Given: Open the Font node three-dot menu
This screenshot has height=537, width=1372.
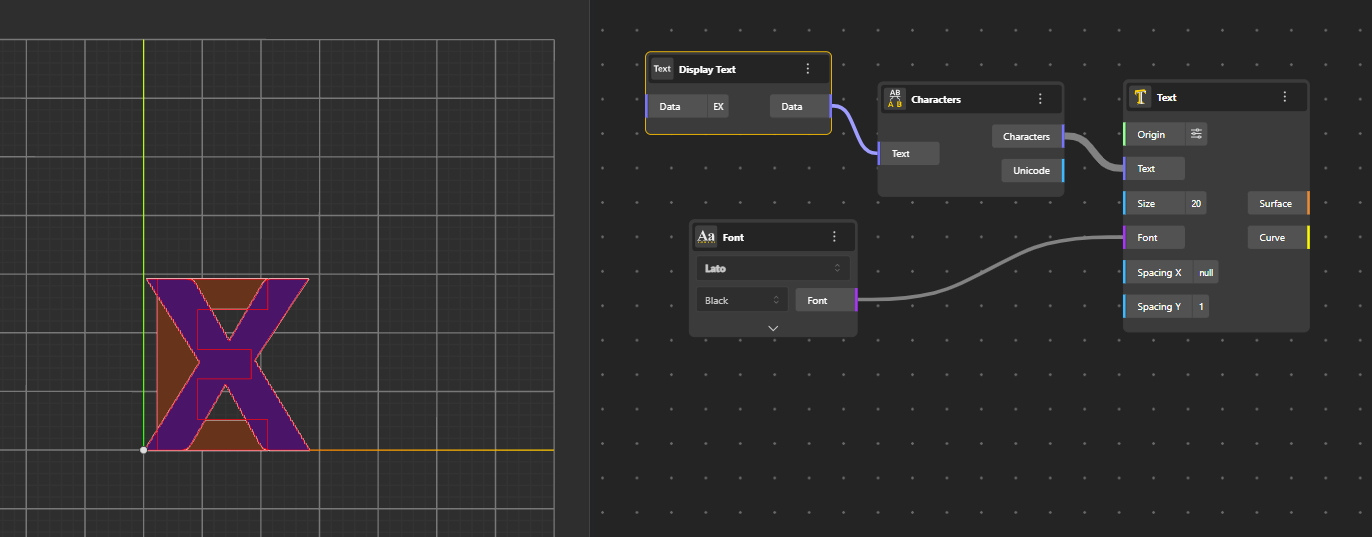Looking at the screenshot, I should click(834, 237).
